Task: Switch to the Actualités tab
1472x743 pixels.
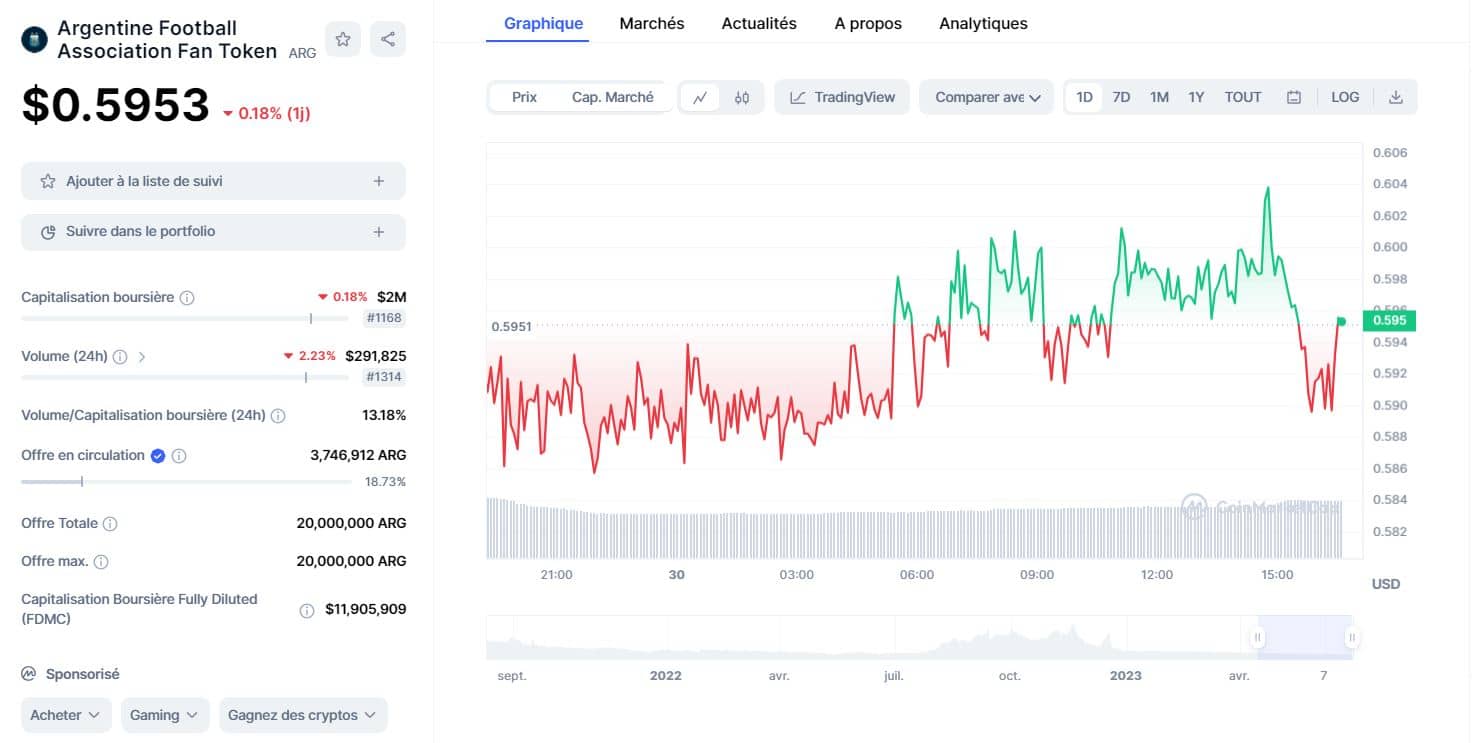Action: pyautogui.click(x=759, y=23)
